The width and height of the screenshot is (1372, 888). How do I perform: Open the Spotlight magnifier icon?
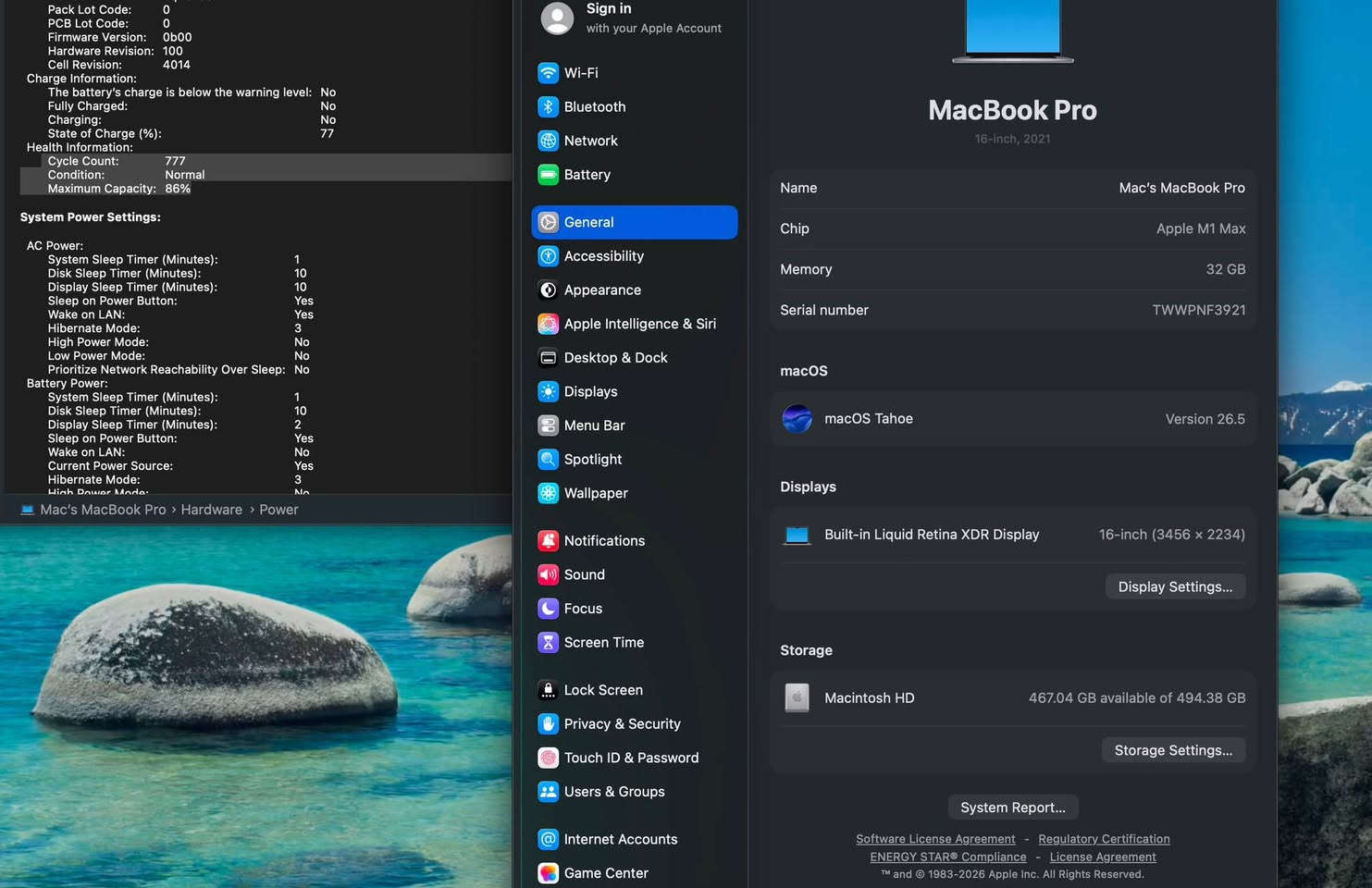(548, 459)
